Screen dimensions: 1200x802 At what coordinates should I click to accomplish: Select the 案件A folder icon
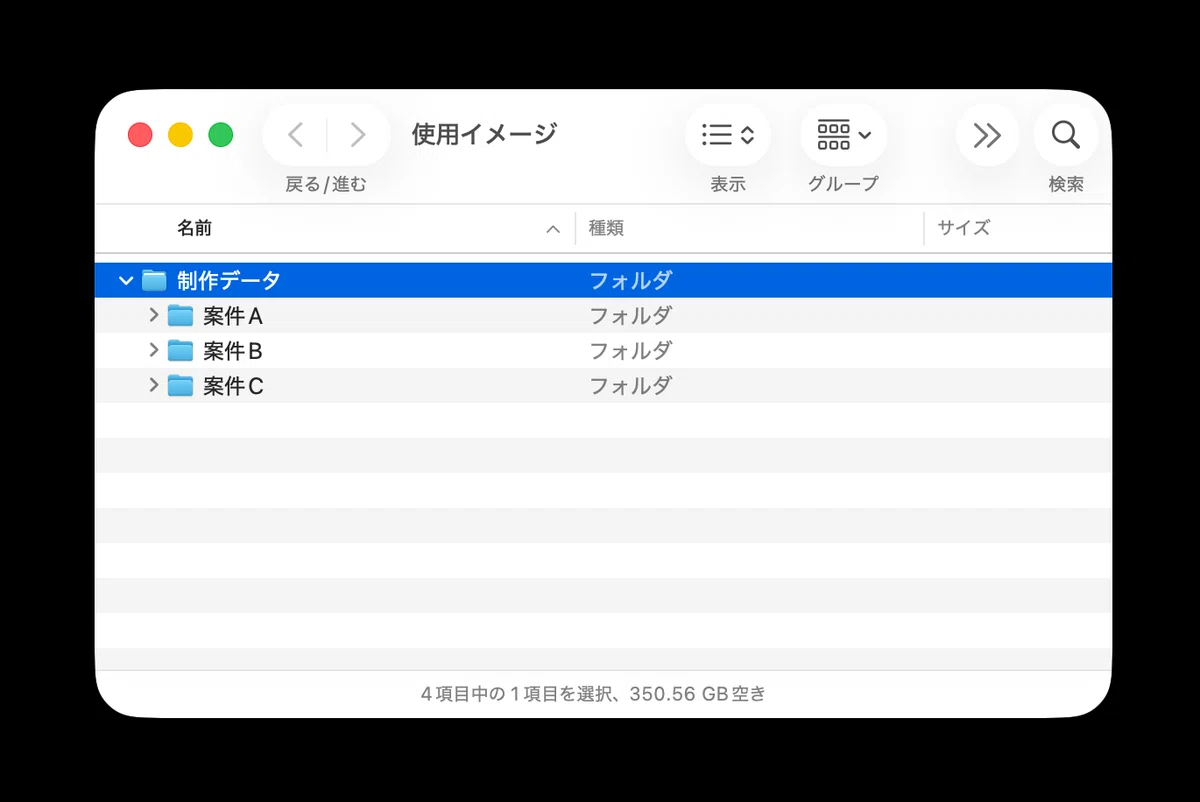(180, 316)
